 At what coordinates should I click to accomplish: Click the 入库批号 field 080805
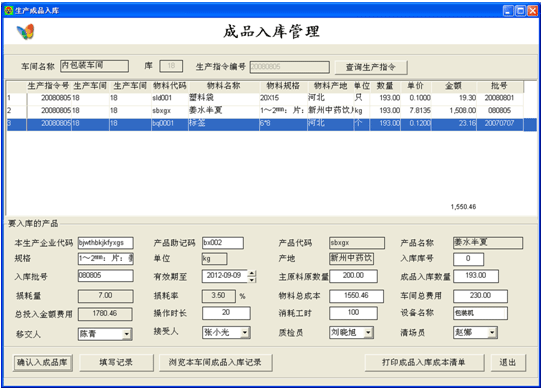pos(105,276)
